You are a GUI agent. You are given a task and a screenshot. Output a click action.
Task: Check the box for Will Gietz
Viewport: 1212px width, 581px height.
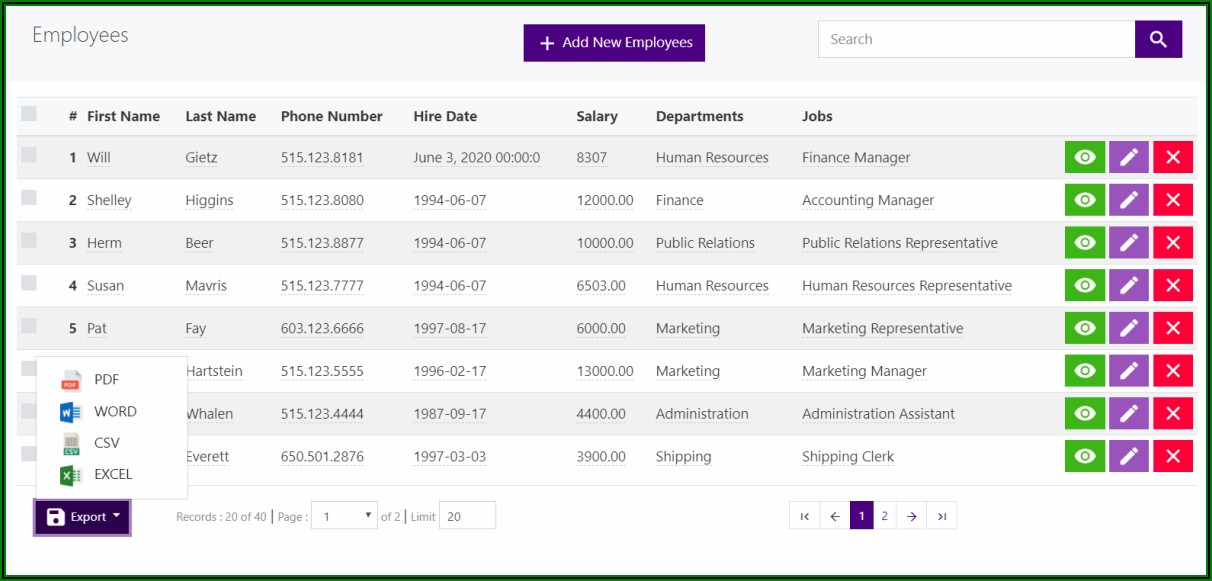pos(29,155)
